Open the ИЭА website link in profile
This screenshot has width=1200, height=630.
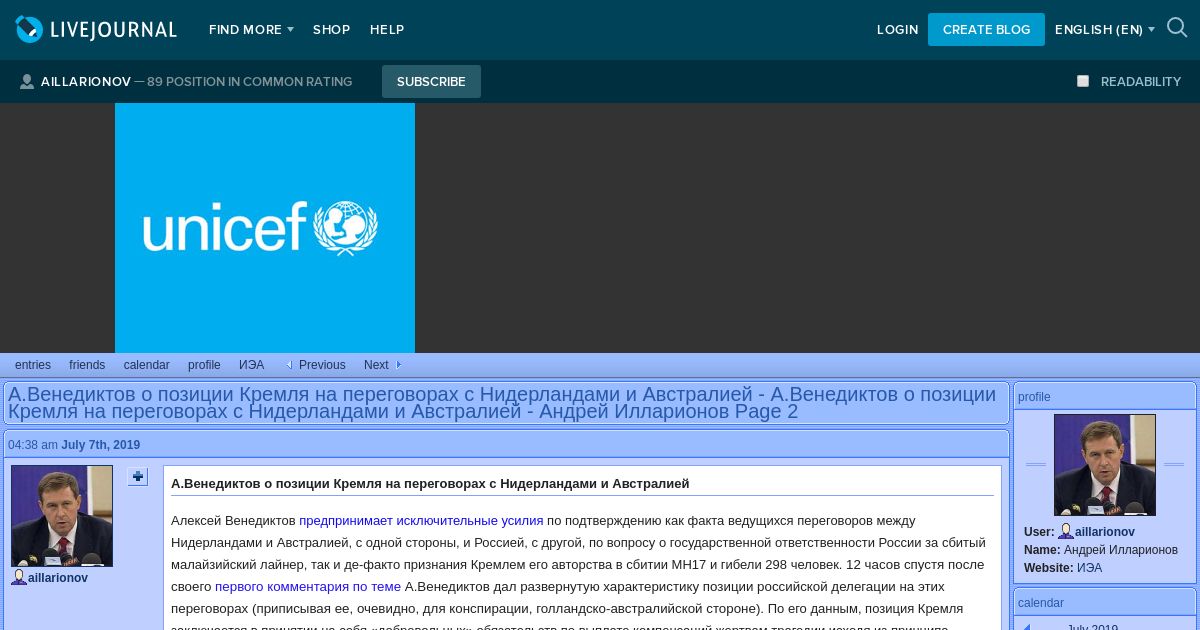1089,568
